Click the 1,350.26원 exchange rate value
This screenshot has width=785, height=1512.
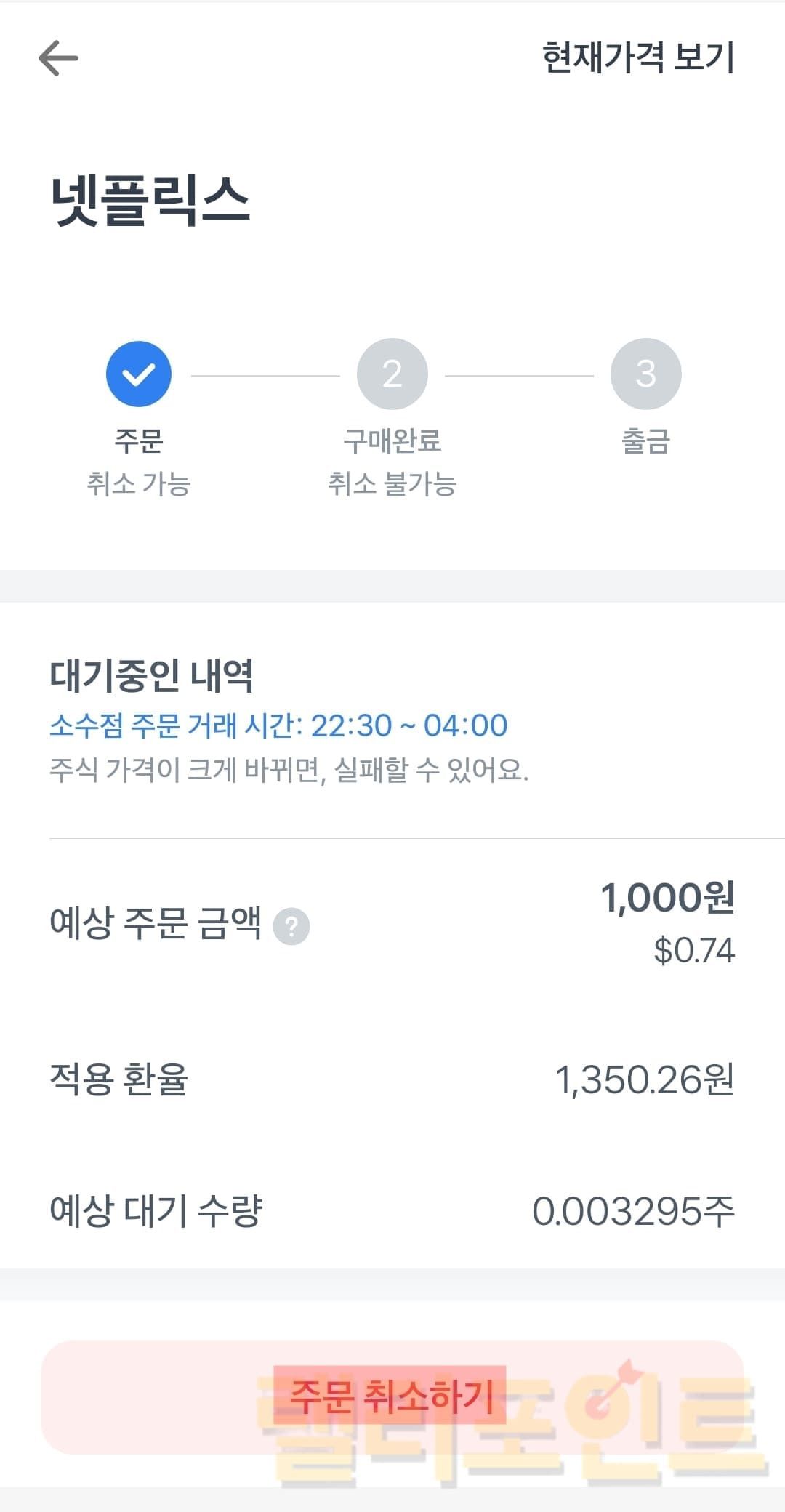click(x=645, y=1079)
